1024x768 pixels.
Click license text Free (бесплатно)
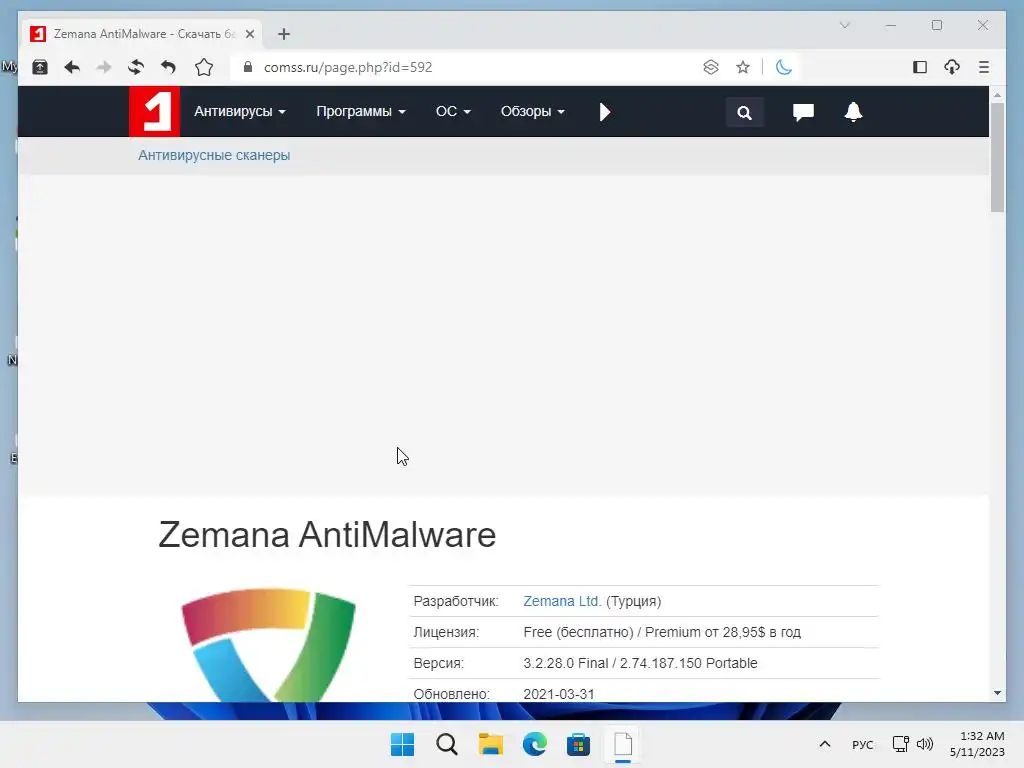coord(578,632)
